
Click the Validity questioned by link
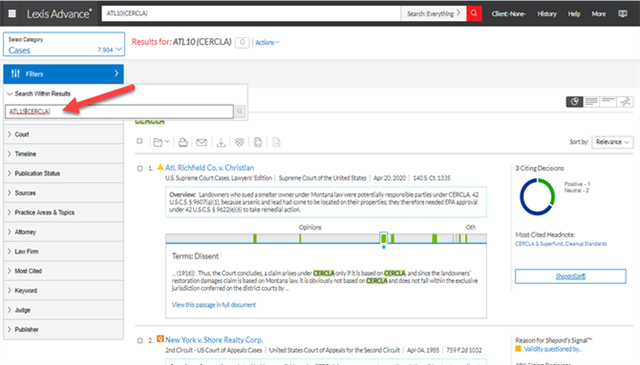553,349
